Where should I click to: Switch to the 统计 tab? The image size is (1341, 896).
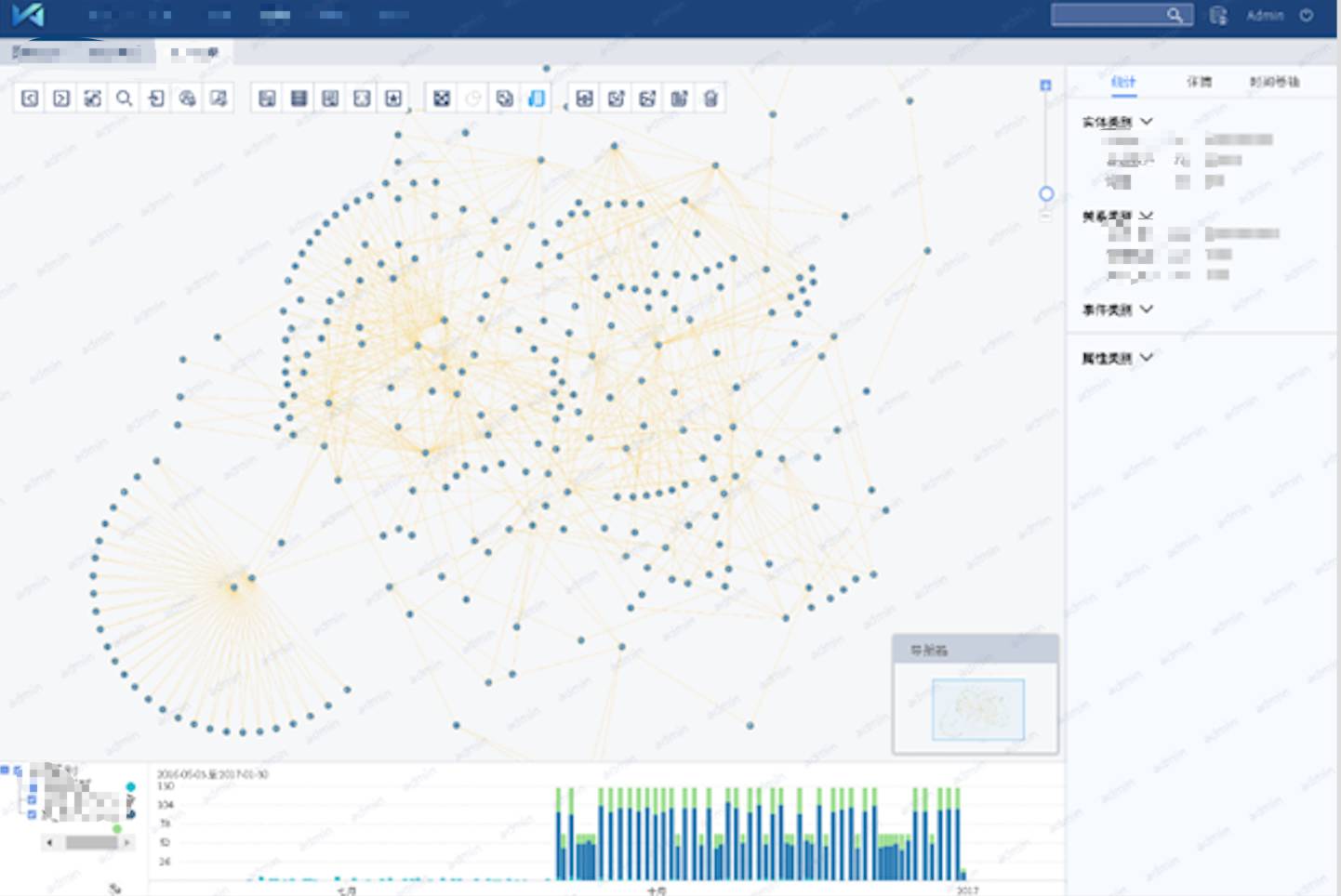coord(1123,82)
